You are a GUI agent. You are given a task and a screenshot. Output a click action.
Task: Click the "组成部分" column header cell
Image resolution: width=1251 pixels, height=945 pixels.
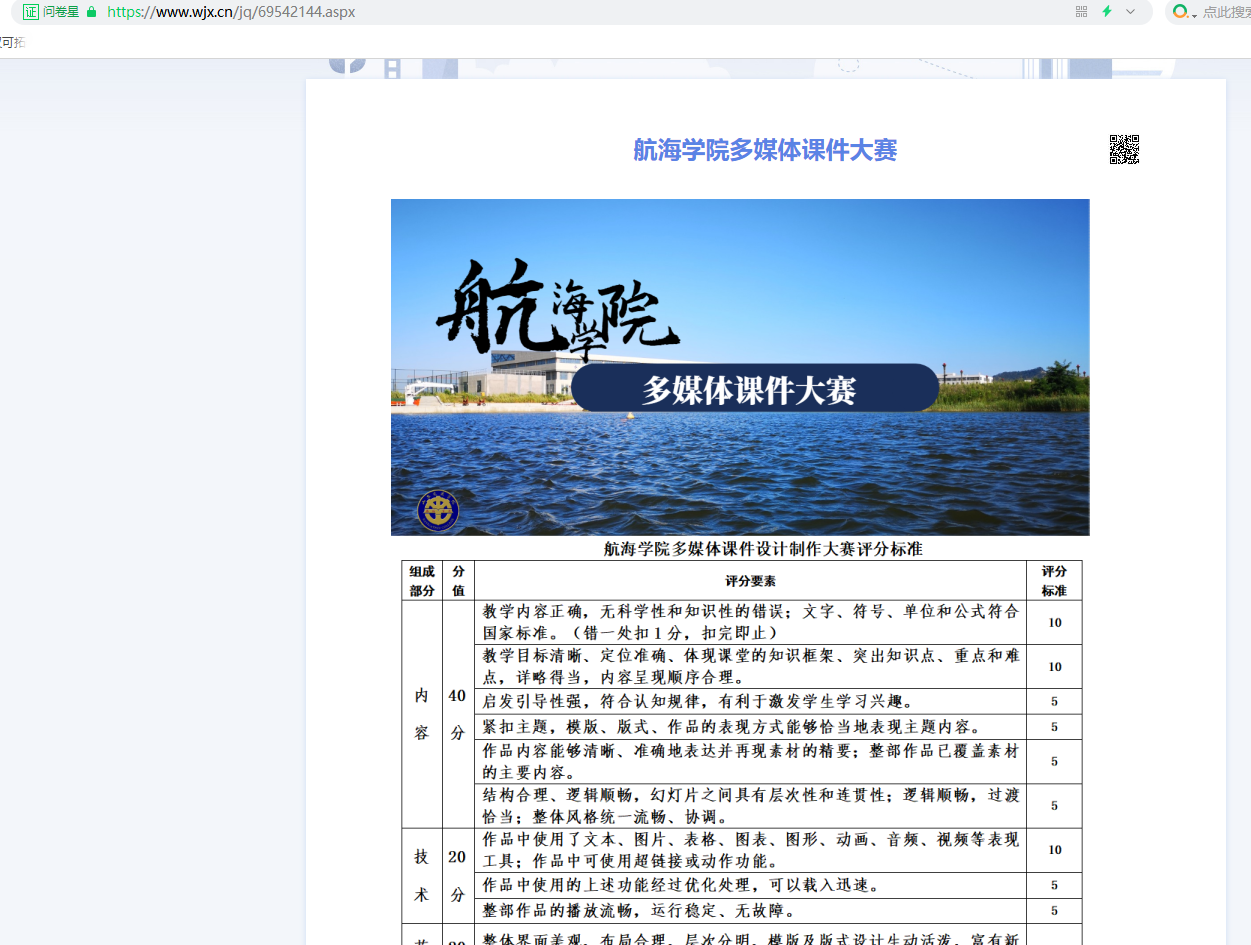tap(422, 581)
